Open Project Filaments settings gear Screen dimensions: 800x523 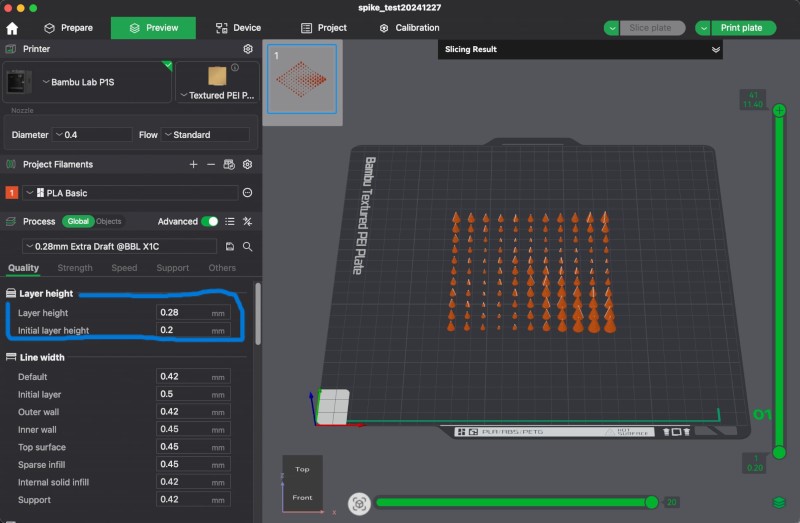[247, 164]
